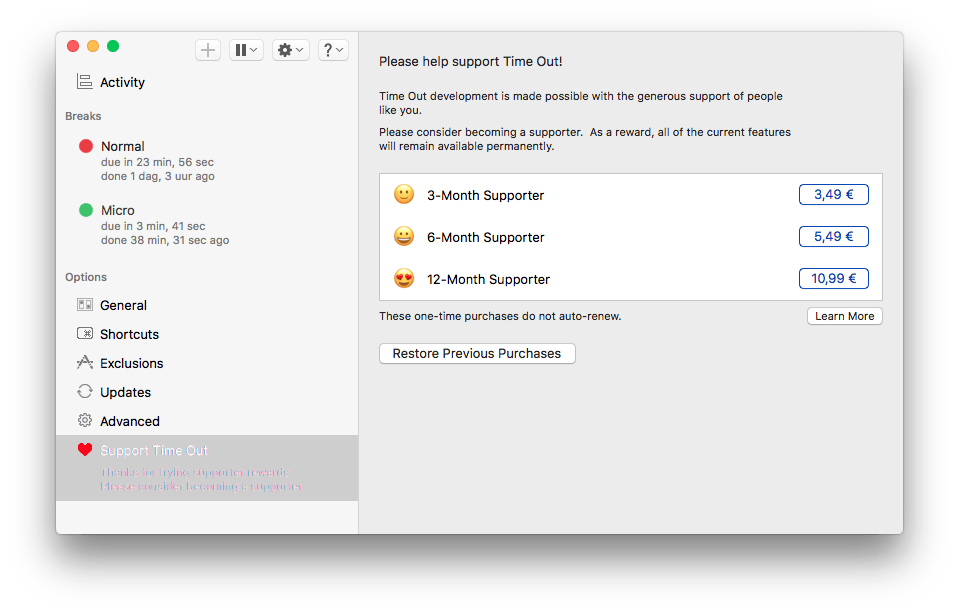Buy 3-Month Supporter for 3,49 €
Image resolution: width=959 pixels, height=614 pixels.
pyautogui.click(x=833, y=195)
